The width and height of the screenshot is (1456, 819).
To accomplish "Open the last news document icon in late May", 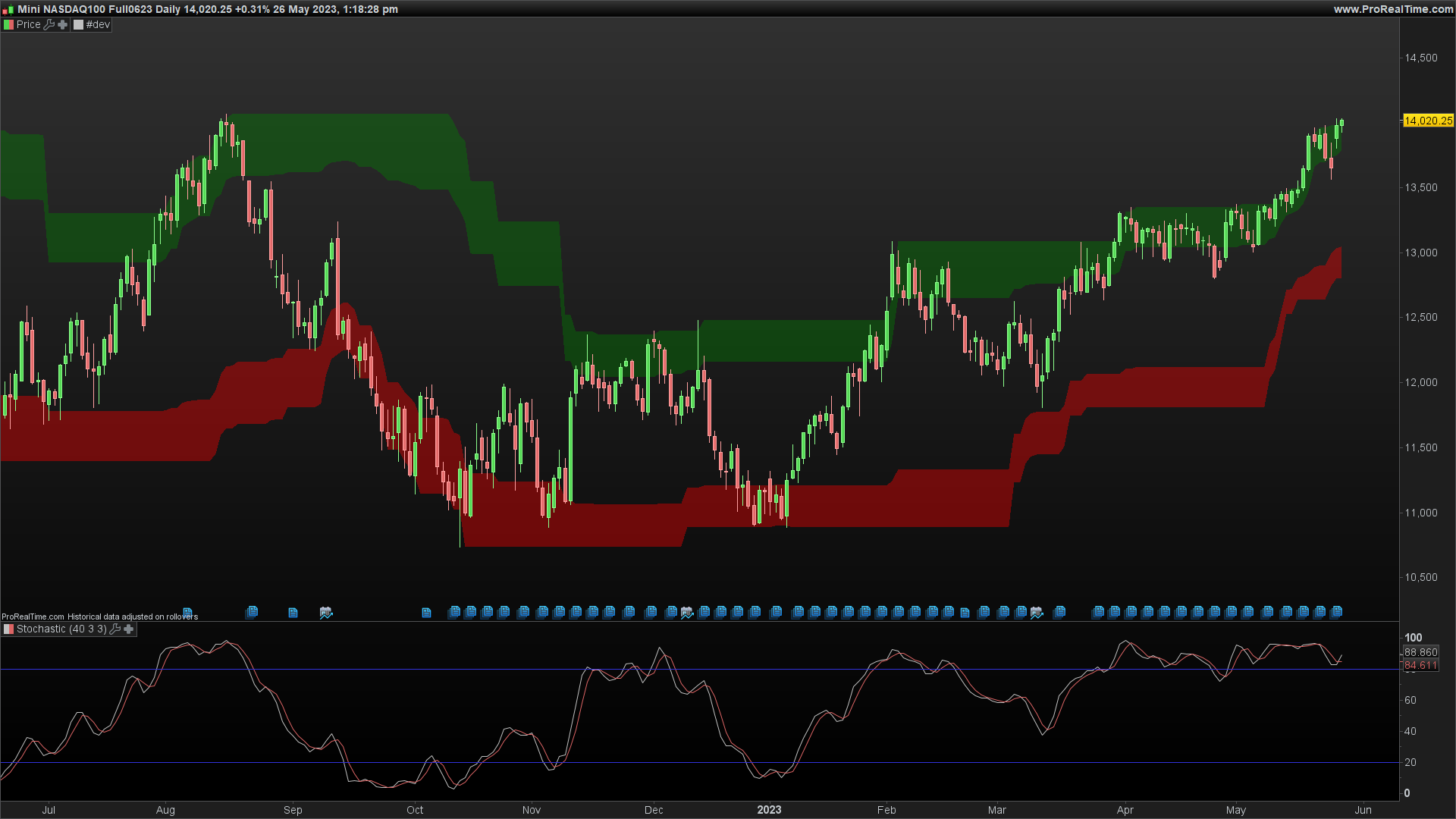I will pos(1336,612).
